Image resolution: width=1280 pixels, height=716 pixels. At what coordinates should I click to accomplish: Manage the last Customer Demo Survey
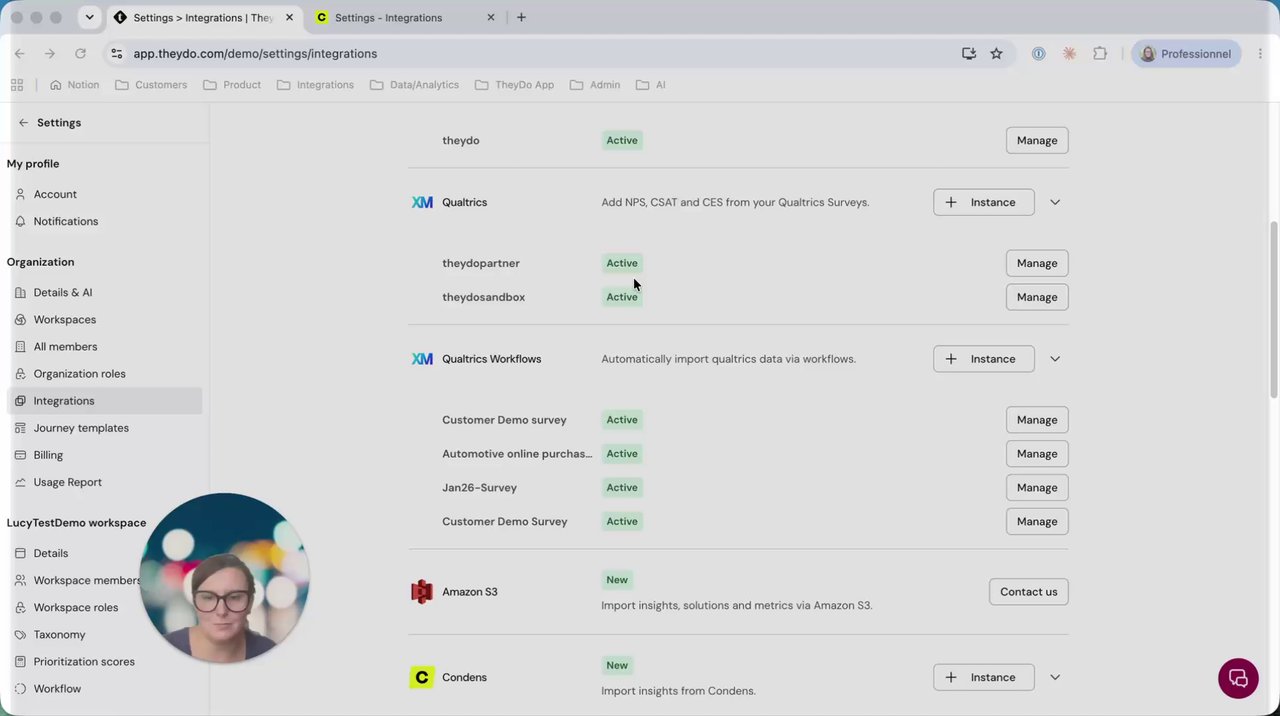click(1037, 521)
